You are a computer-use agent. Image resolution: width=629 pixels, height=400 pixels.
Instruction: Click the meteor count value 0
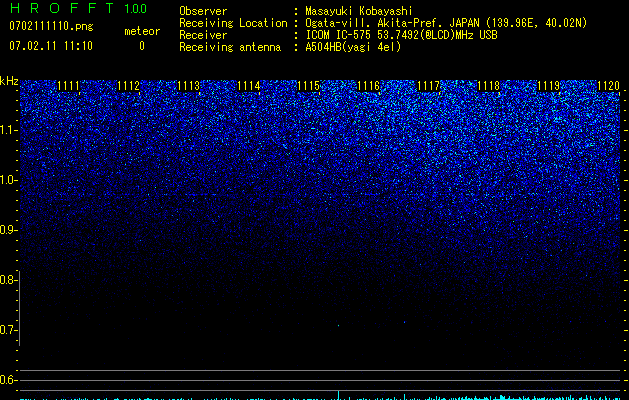tap(142, 46)
